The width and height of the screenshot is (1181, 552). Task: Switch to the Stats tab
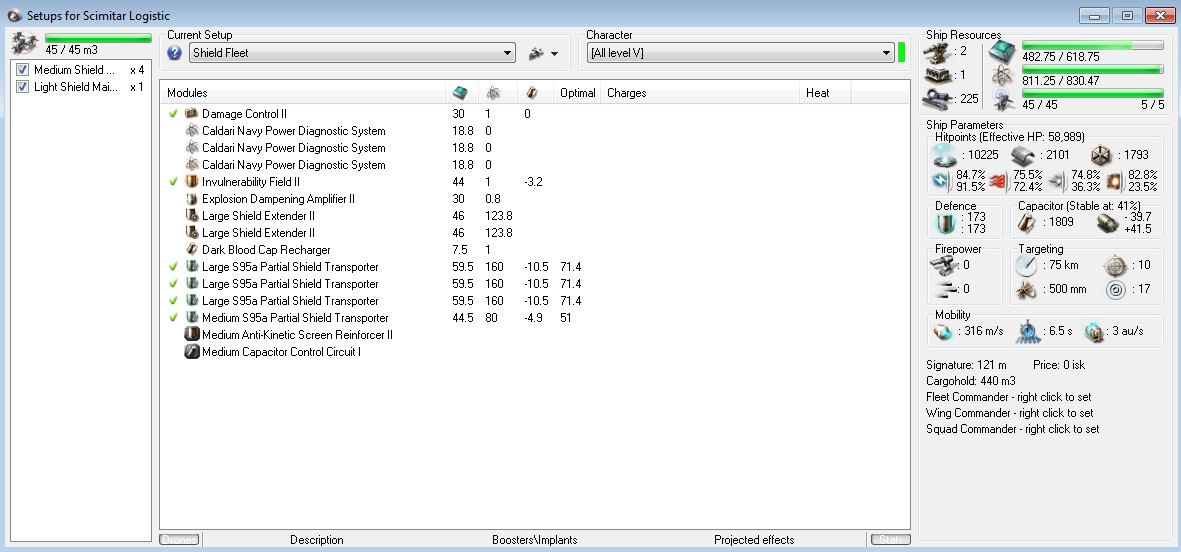coord(890,540)
